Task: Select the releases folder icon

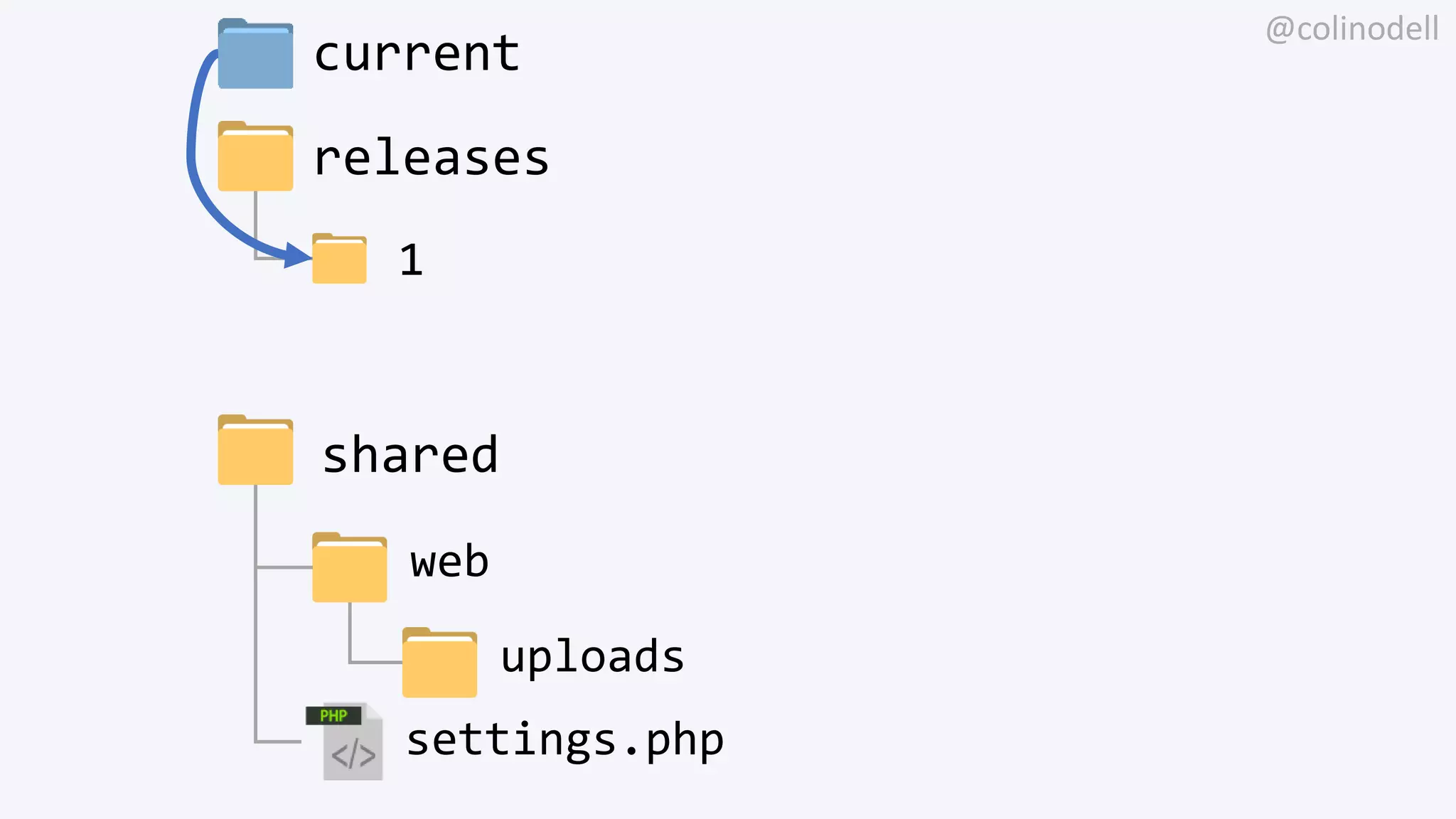Action: (255, 157)
